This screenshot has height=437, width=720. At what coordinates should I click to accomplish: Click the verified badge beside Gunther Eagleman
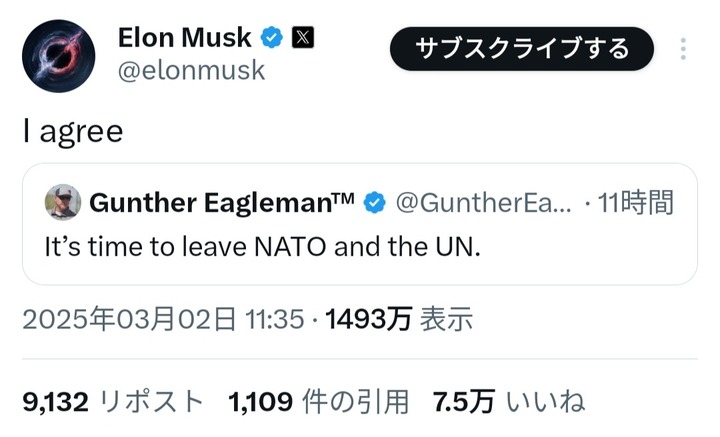pos(374,203)
